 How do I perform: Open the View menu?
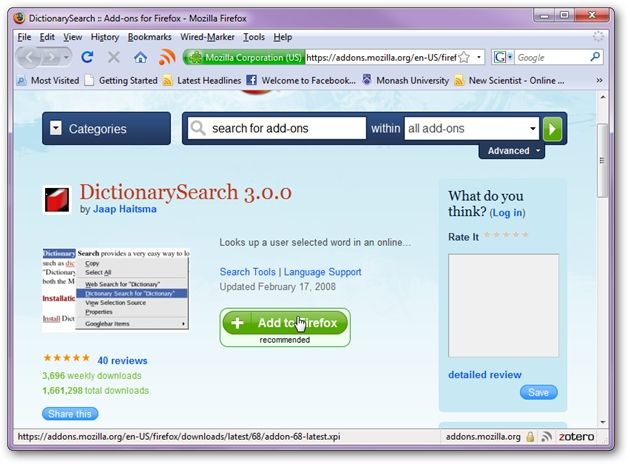tap(72, 37)
